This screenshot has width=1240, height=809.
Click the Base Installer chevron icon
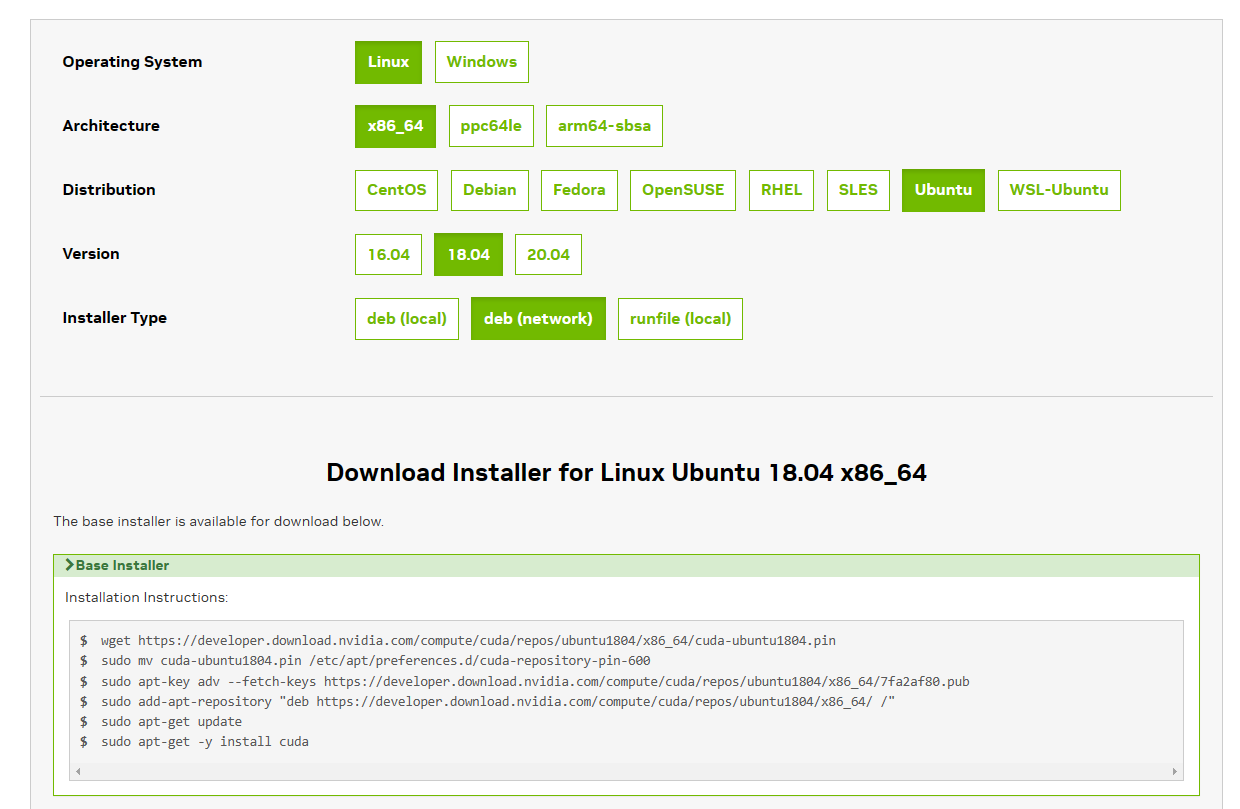[x=69, y=565]
